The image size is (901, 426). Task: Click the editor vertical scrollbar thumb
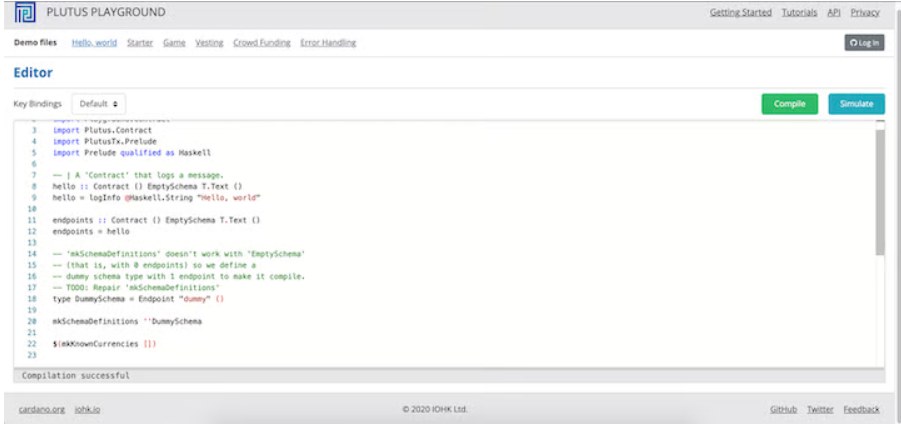(x=880, y=191)
